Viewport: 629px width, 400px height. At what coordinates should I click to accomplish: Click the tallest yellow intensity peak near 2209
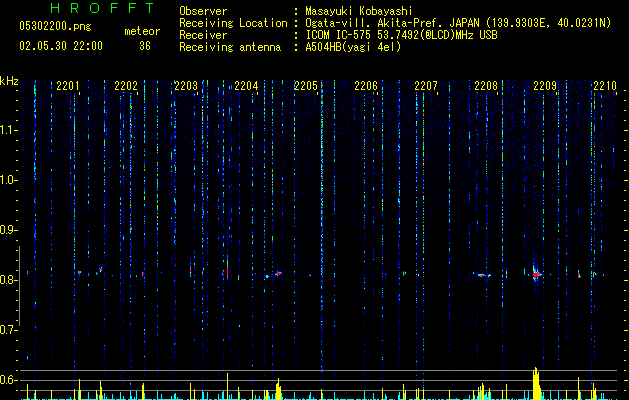pos(536,383)
